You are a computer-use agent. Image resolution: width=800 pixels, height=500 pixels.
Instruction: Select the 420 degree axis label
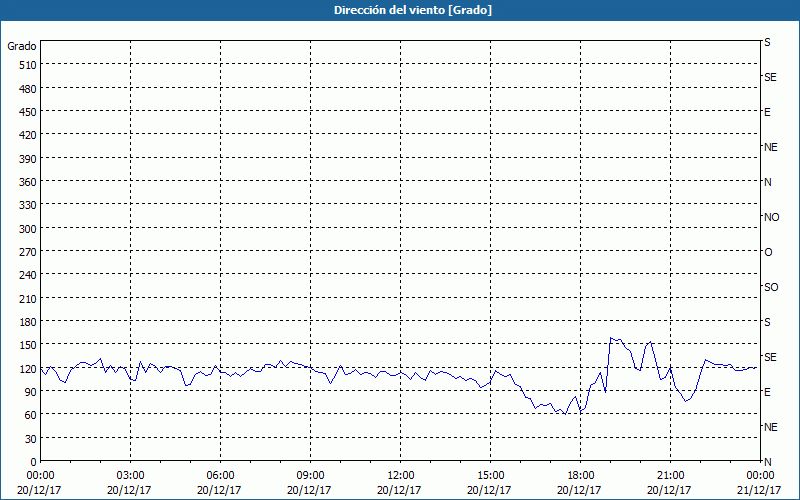[x=28, y=135]
